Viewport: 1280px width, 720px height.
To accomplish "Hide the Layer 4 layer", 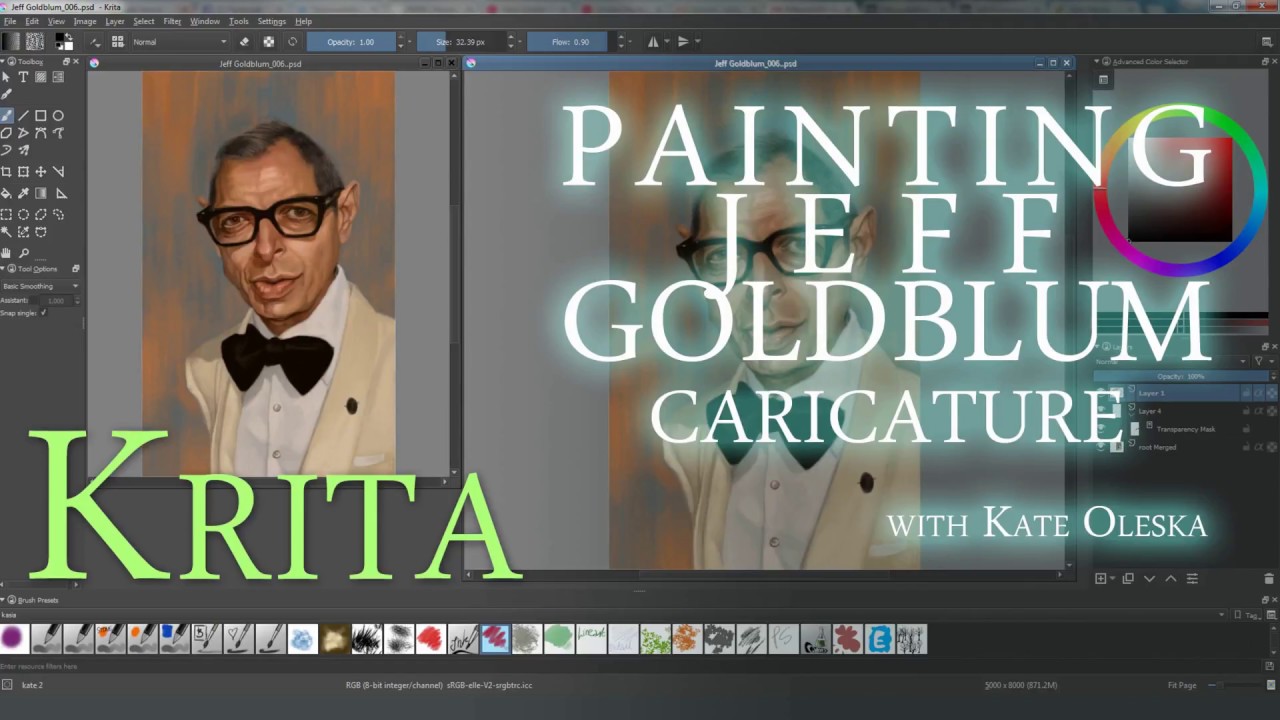I will [x=1100, y=410].
